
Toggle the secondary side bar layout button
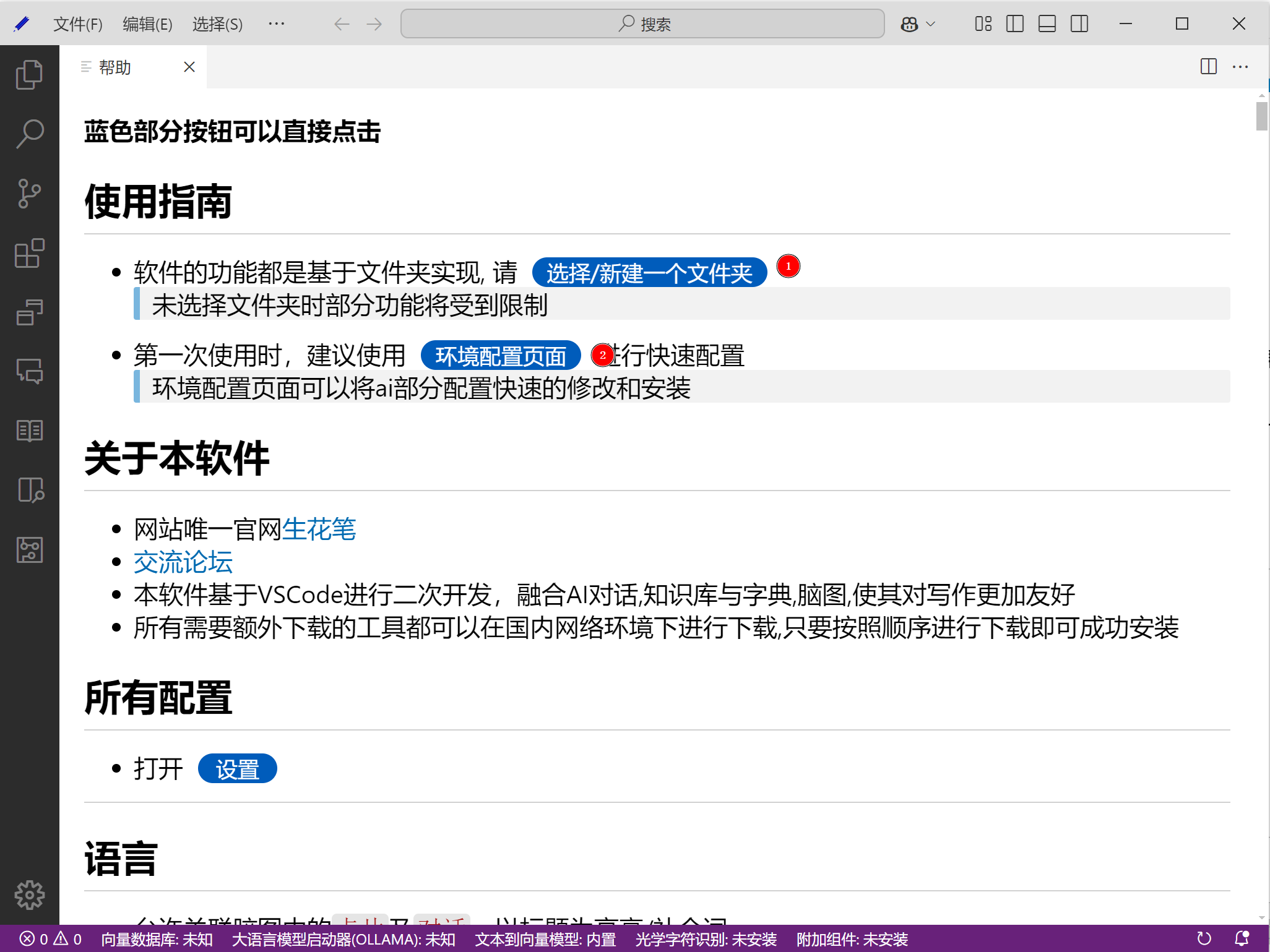click(1079, 24)
